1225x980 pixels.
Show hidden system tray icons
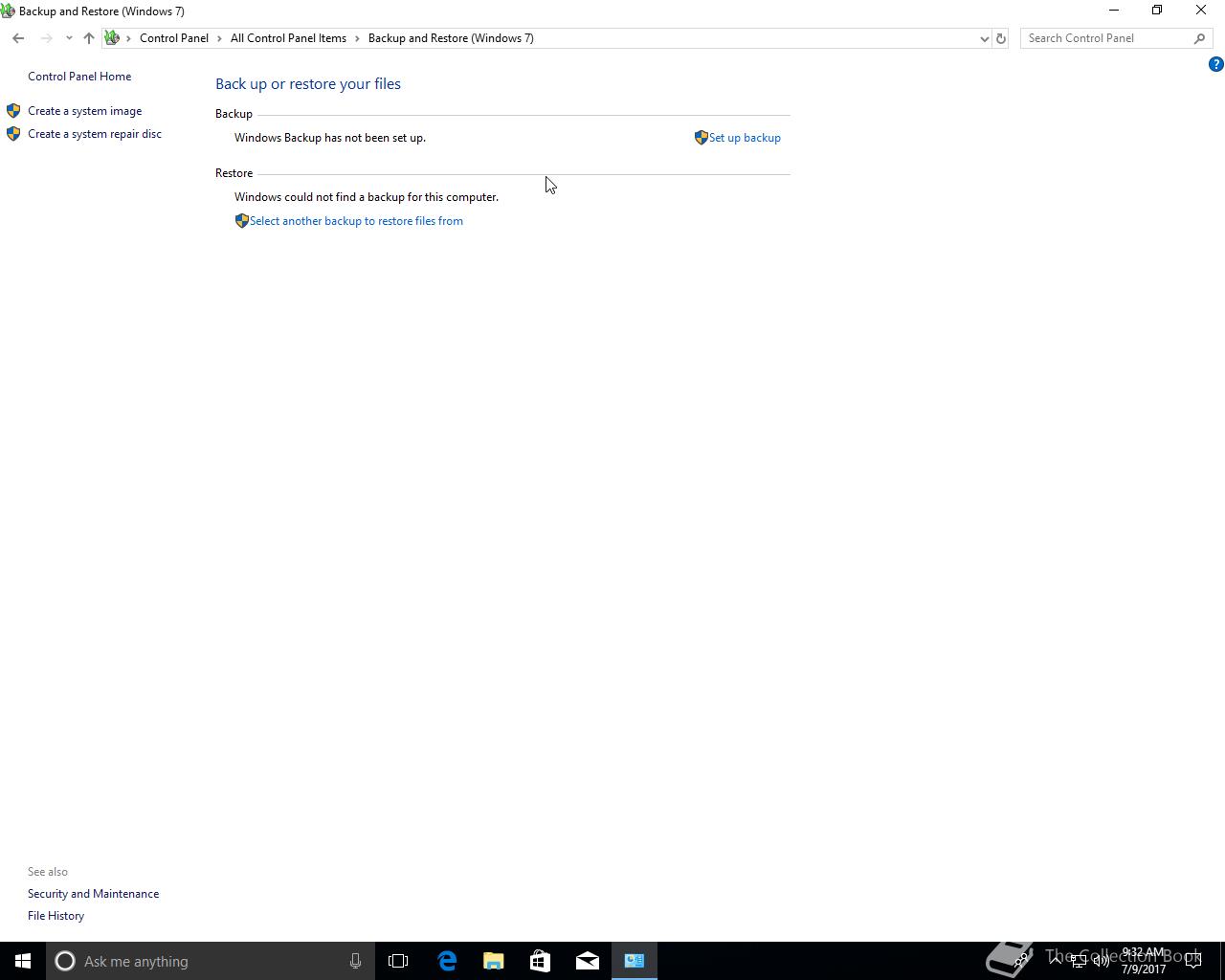click(1055, 961)
